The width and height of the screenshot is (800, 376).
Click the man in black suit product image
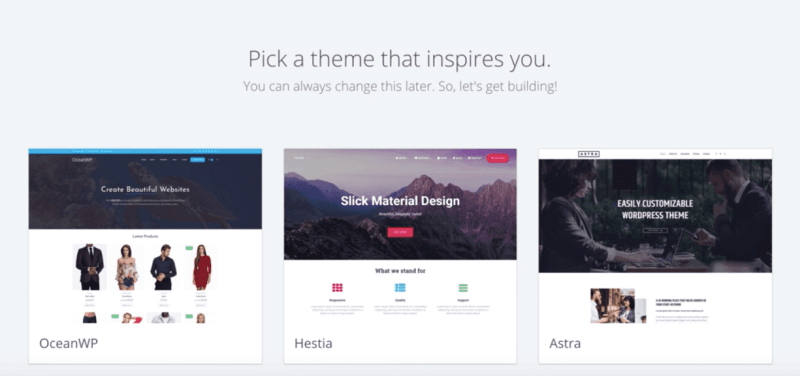[90, 267]
